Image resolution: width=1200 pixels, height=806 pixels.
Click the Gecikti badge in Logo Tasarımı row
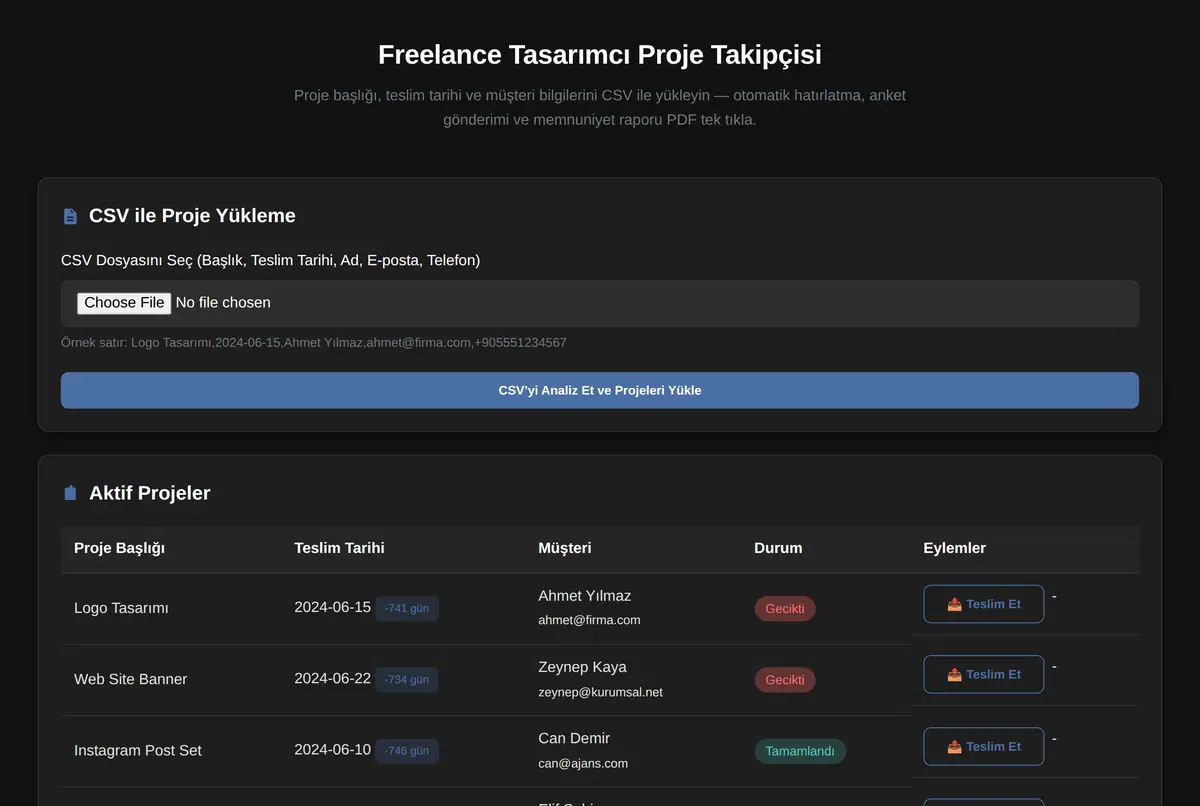(785, 608)
